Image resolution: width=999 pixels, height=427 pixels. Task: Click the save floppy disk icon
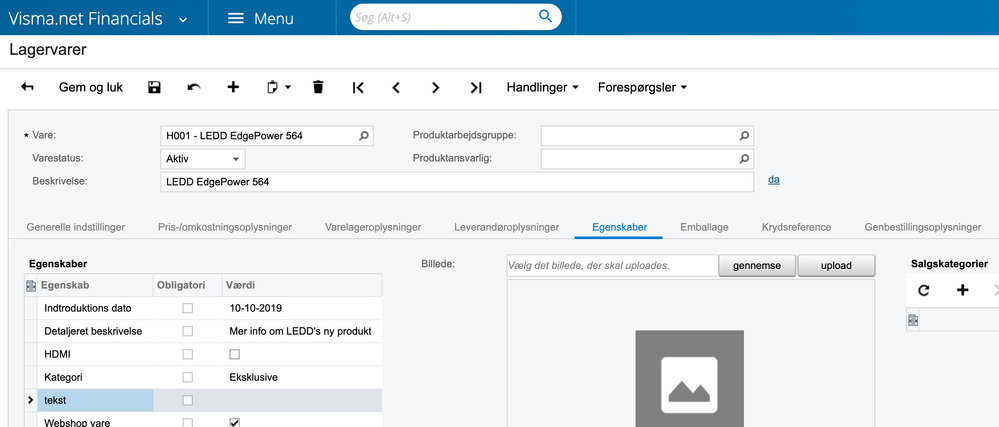tap(154, 87)
